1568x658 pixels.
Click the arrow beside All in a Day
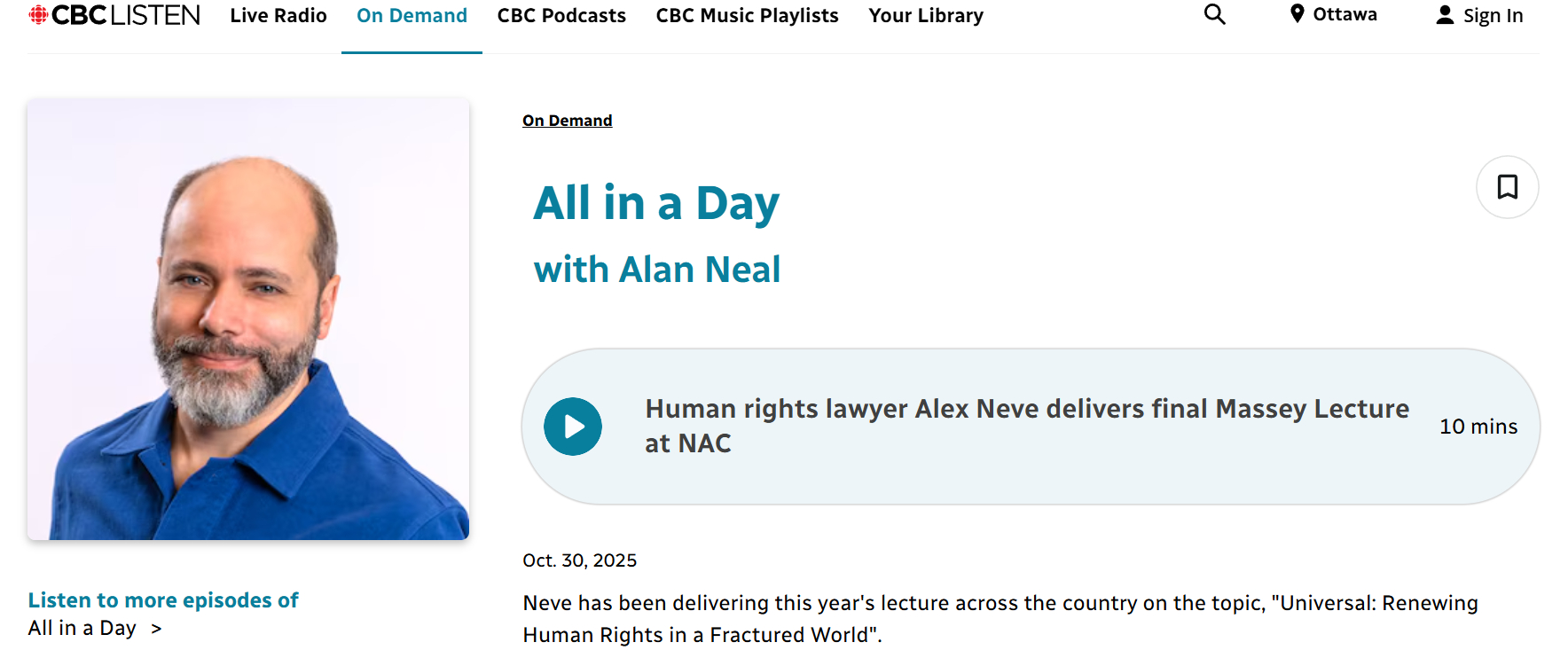coord(156,629)
